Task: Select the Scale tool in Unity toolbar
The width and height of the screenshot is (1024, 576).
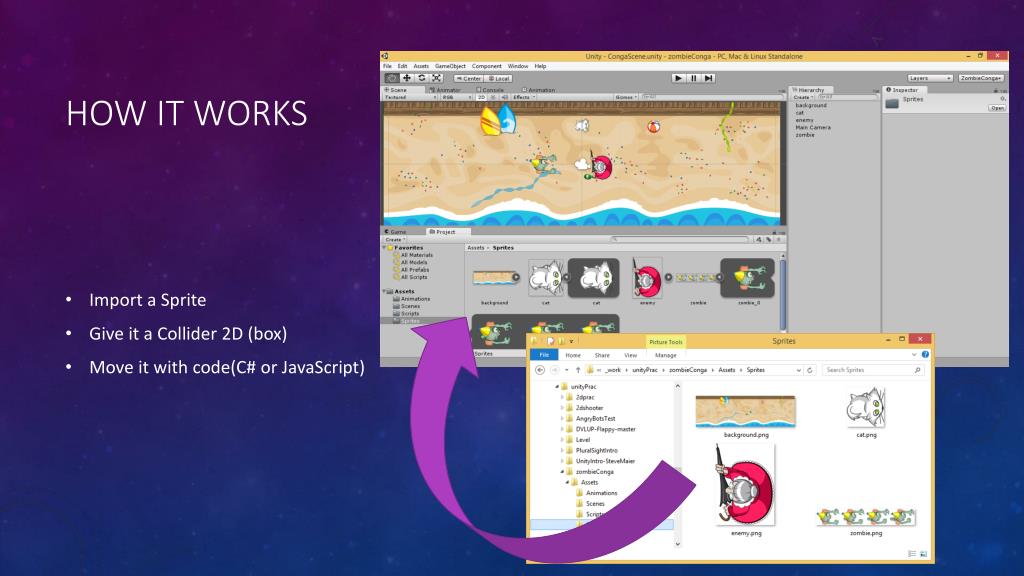Action: (436, 78)
